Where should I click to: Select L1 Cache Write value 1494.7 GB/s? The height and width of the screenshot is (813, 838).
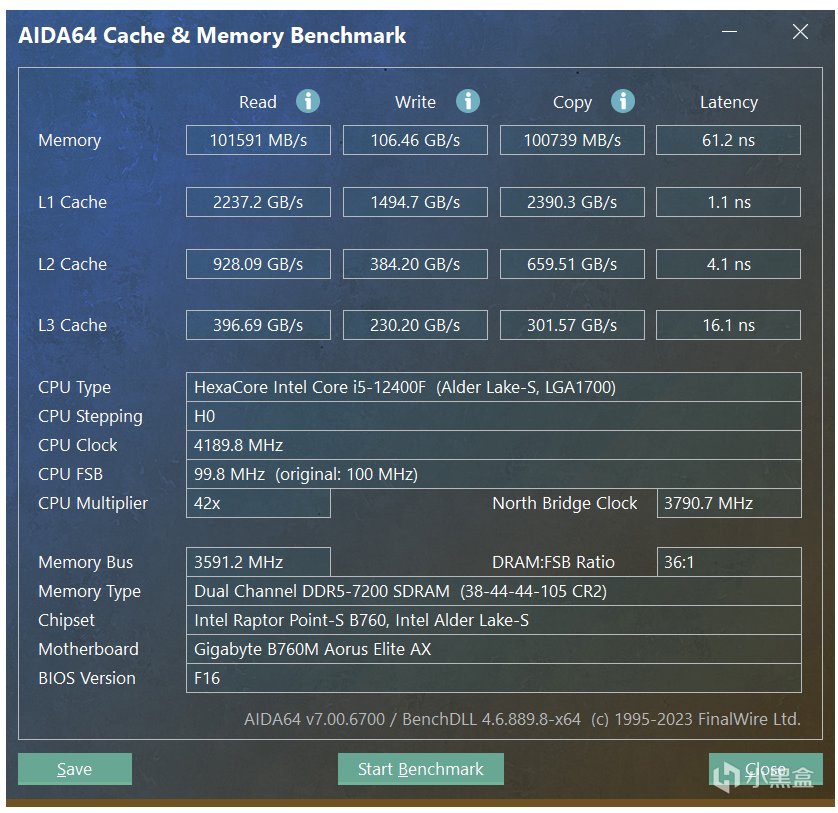coord(415,202)
